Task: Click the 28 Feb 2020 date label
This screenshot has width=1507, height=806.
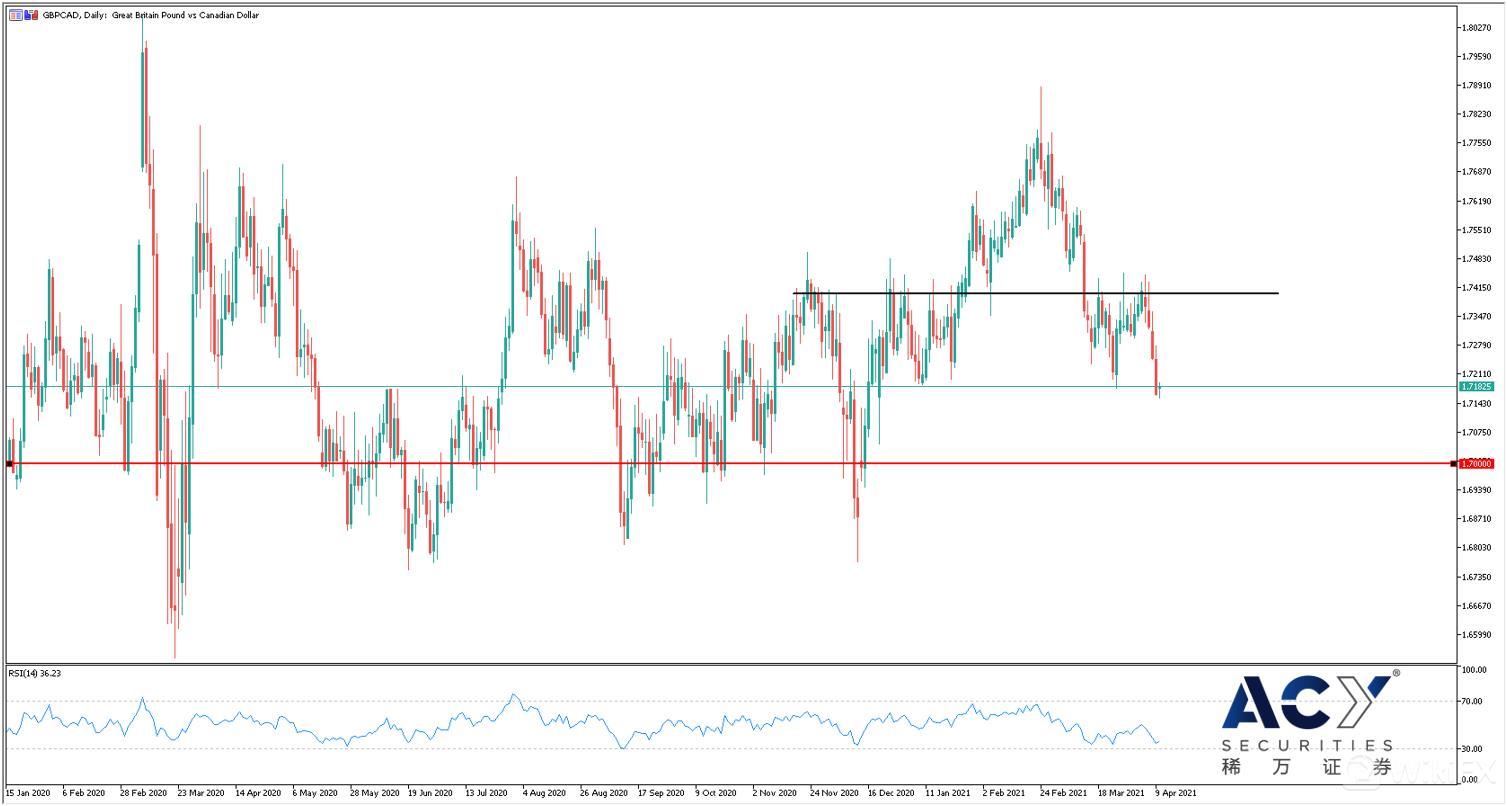Action: click(x=143, y=792)
